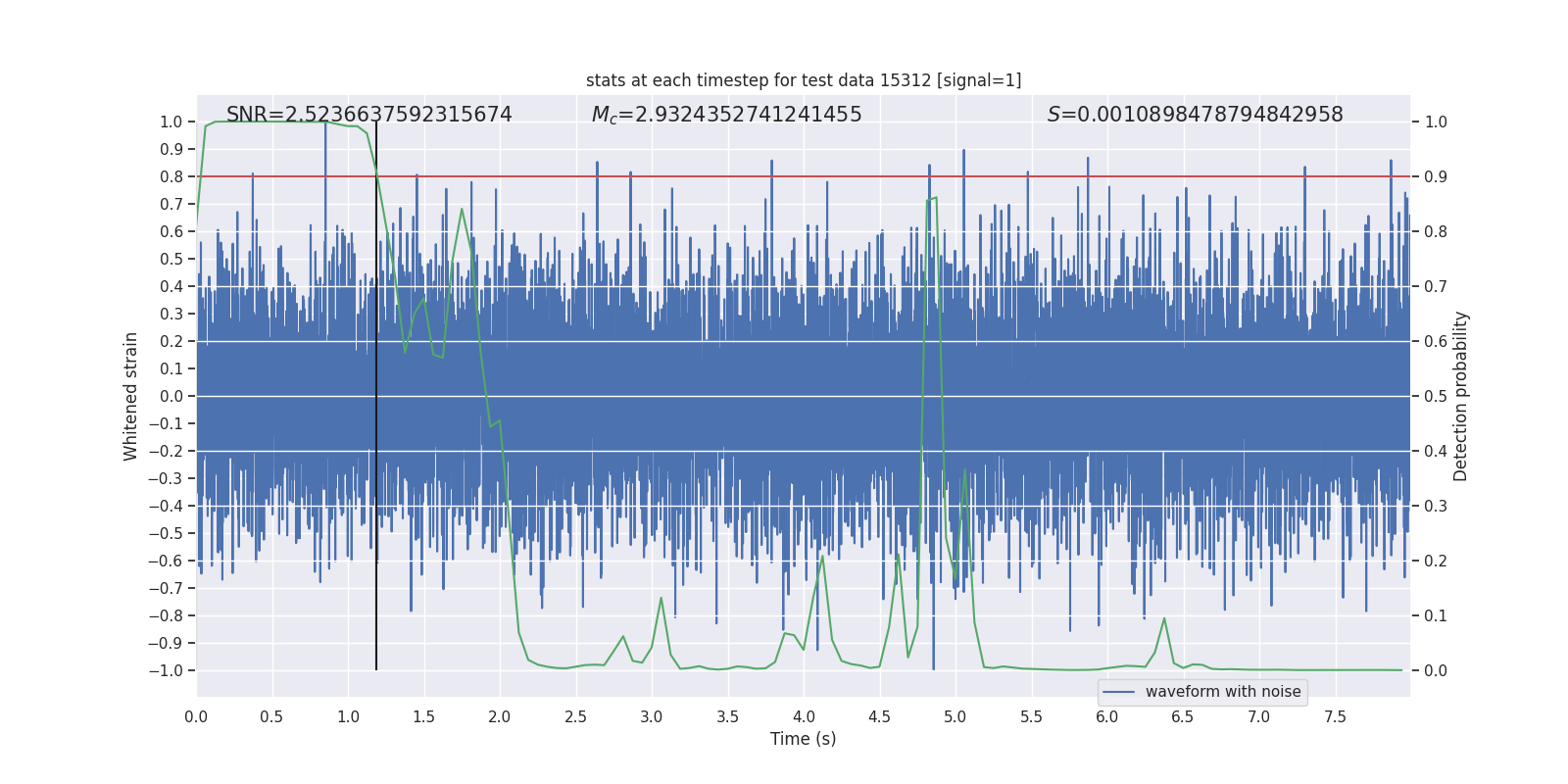
Task: Click the blue legend line sample
Action: pyautogui.click(x=1119, y=692)
